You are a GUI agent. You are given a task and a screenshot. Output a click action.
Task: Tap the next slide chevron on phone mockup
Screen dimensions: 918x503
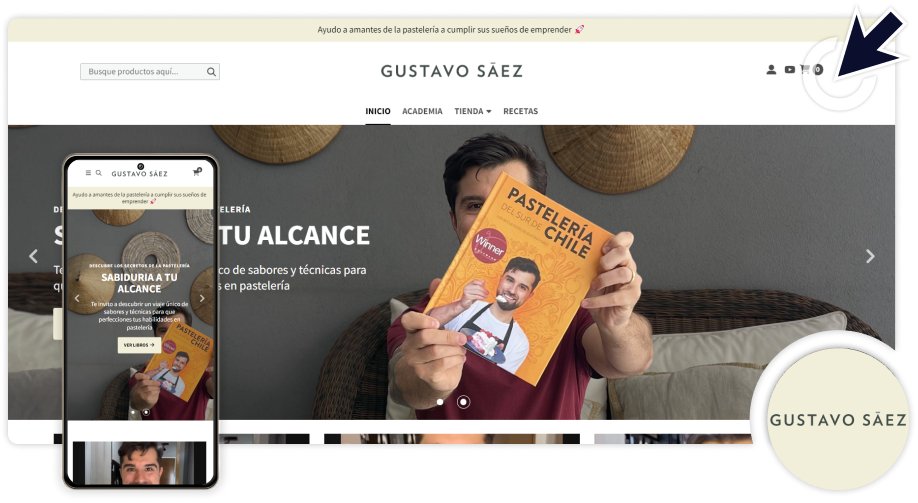point(202,298)
